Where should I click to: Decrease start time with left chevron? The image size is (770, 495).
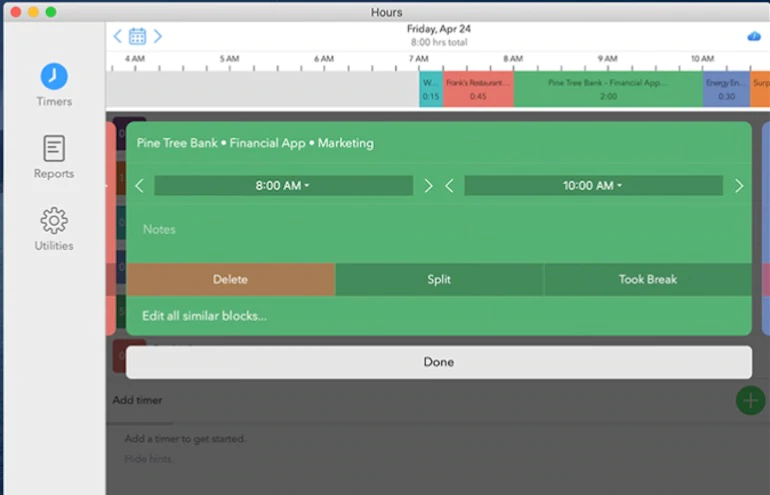click(139, 185)
